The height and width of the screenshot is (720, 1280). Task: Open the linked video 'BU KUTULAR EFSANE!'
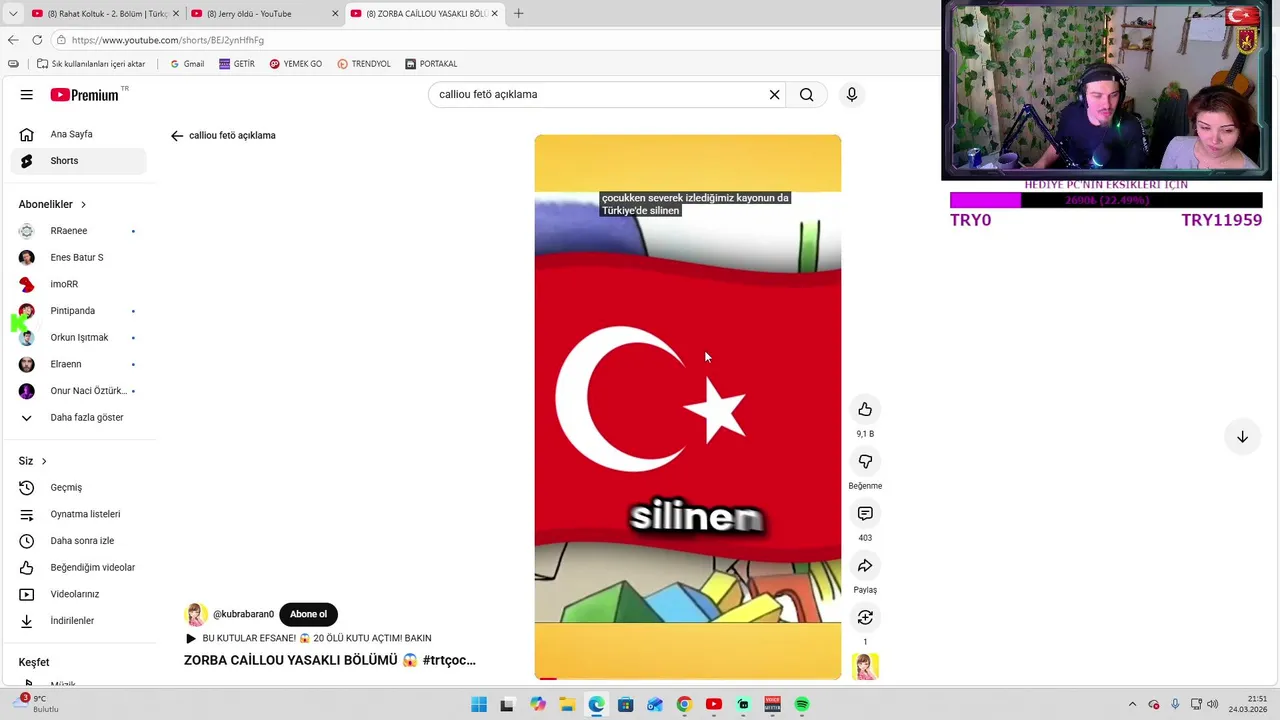(308, 638)
